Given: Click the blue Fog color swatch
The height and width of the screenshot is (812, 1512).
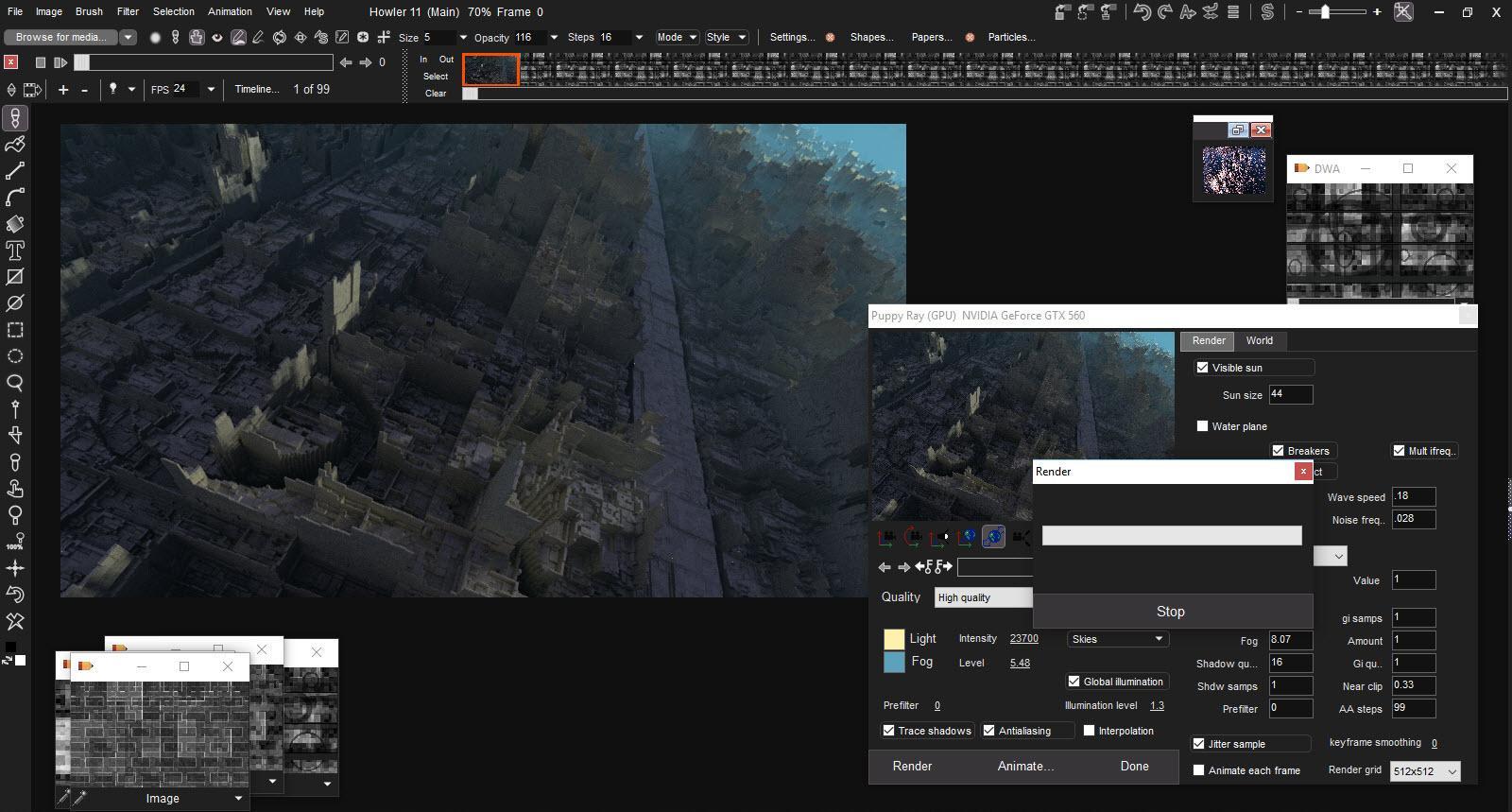Looking at the screenshot, I should coord(894,663).
